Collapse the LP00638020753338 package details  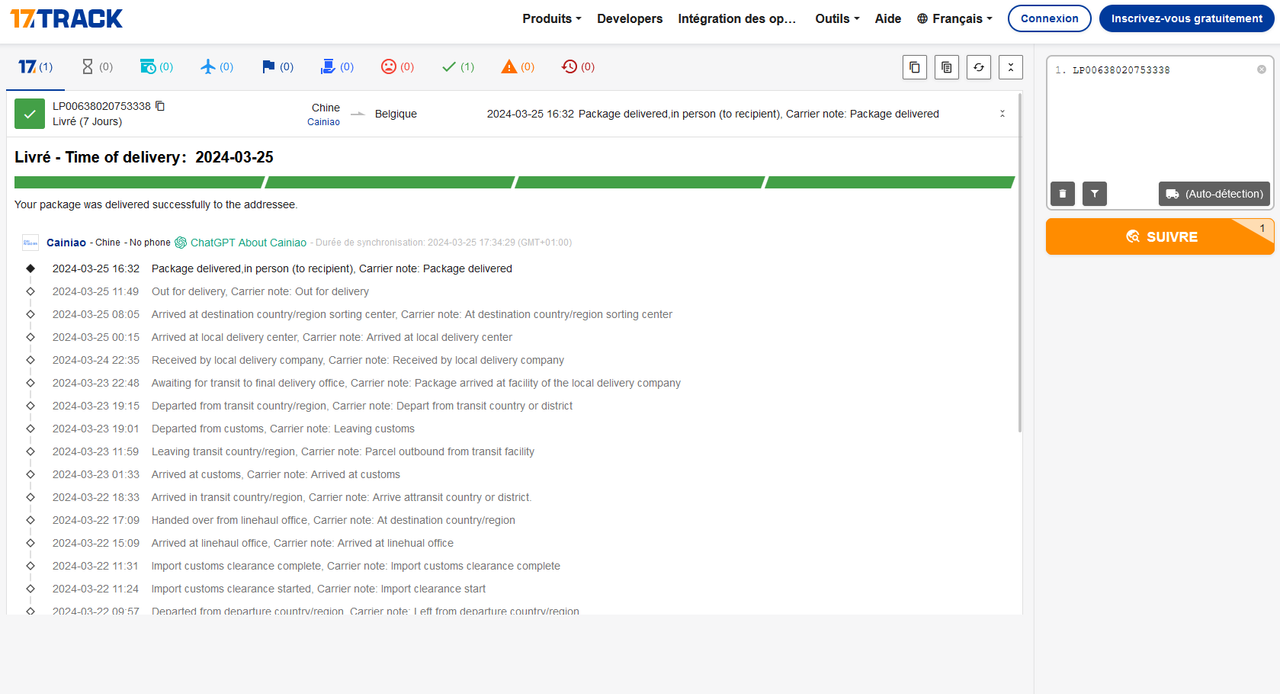coord(1002,114)
